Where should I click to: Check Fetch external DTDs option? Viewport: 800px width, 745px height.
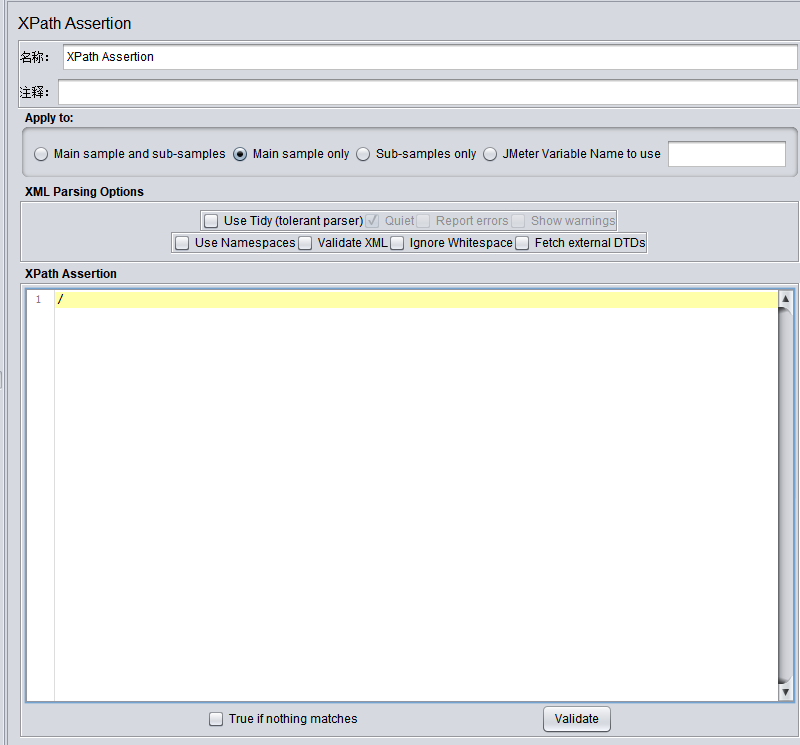pos(522,243)
